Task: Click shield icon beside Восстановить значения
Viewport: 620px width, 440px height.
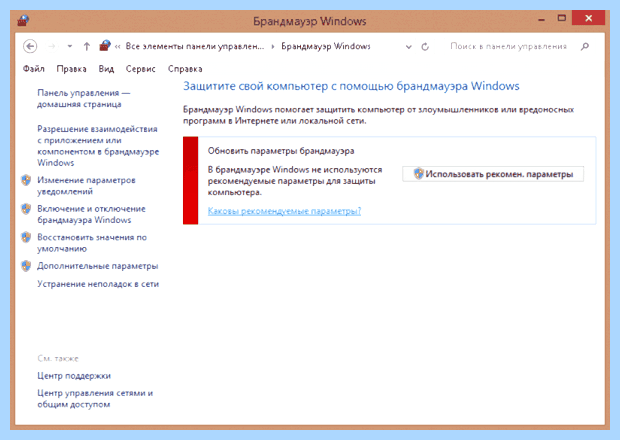Action: tap(26, 237)
